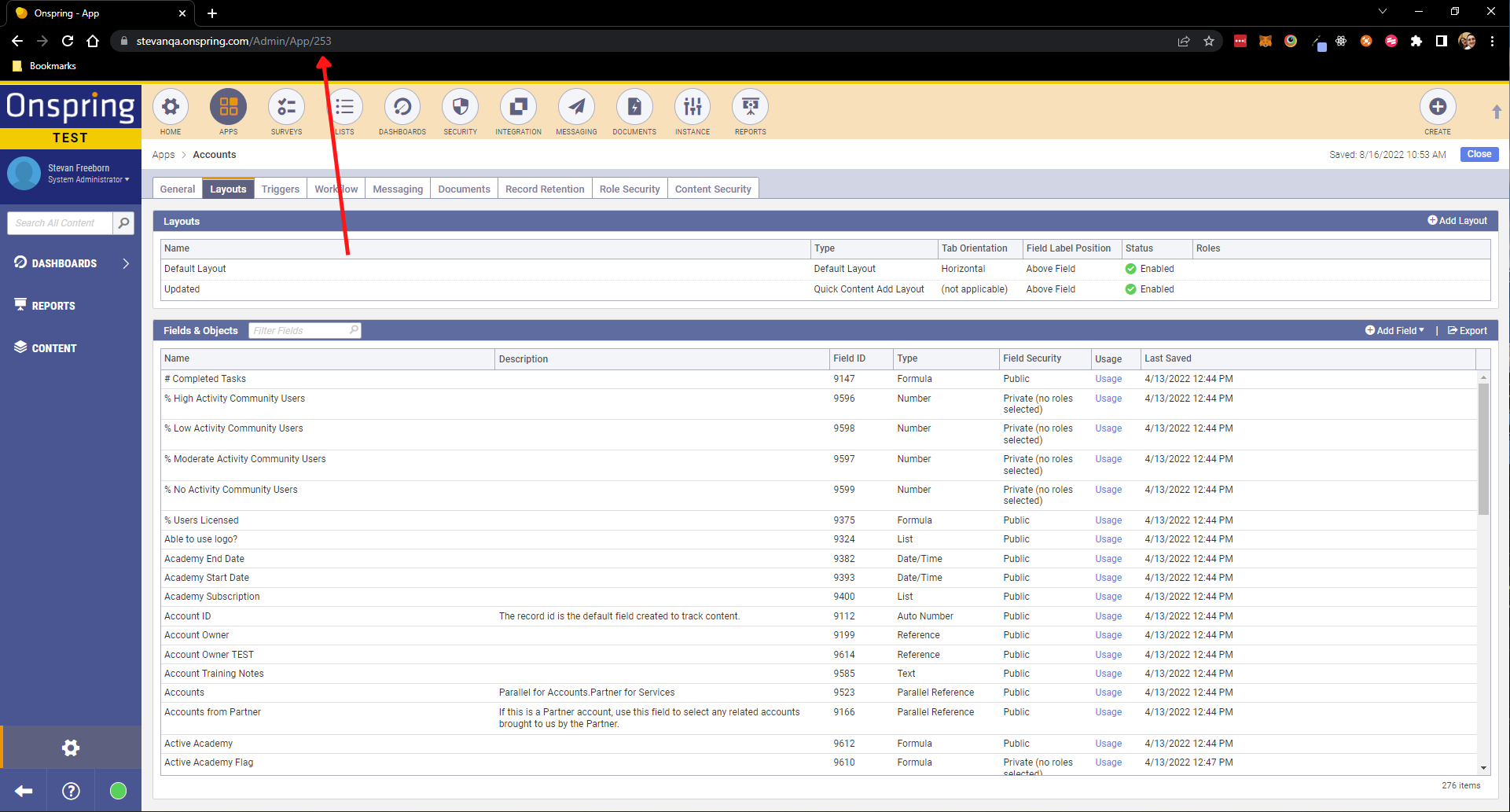Open a new browser tab
This screenshot has width=1510, height=812.
point(212,13)
